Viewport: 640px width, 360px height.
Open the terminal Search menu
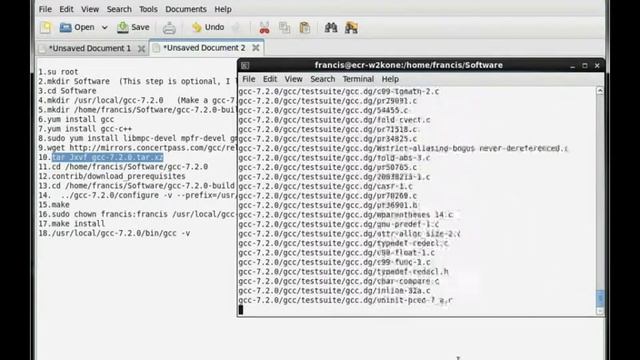click(x=322, y=79)
